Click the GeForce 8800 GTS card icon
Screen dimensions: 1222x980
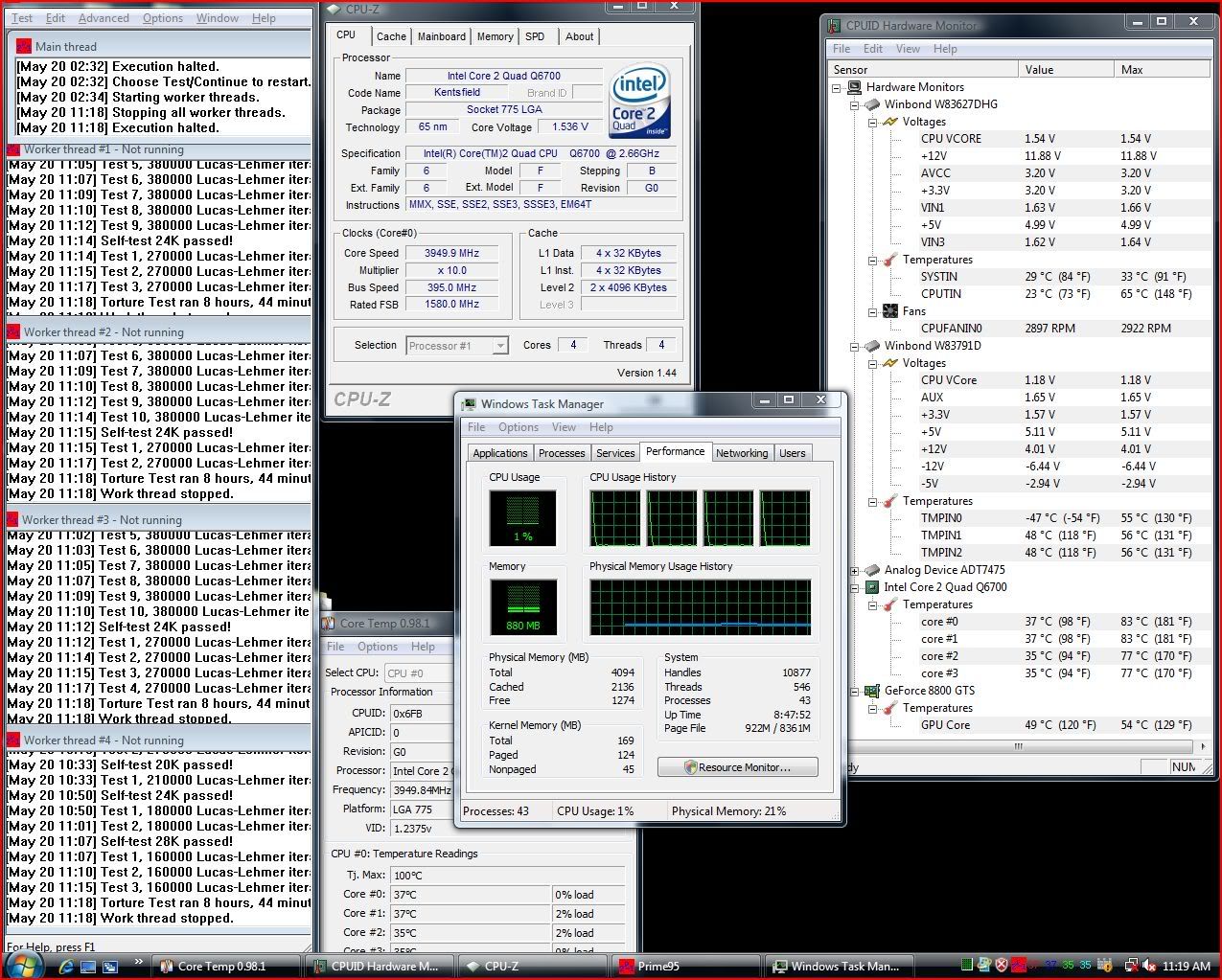pos(872,691)
